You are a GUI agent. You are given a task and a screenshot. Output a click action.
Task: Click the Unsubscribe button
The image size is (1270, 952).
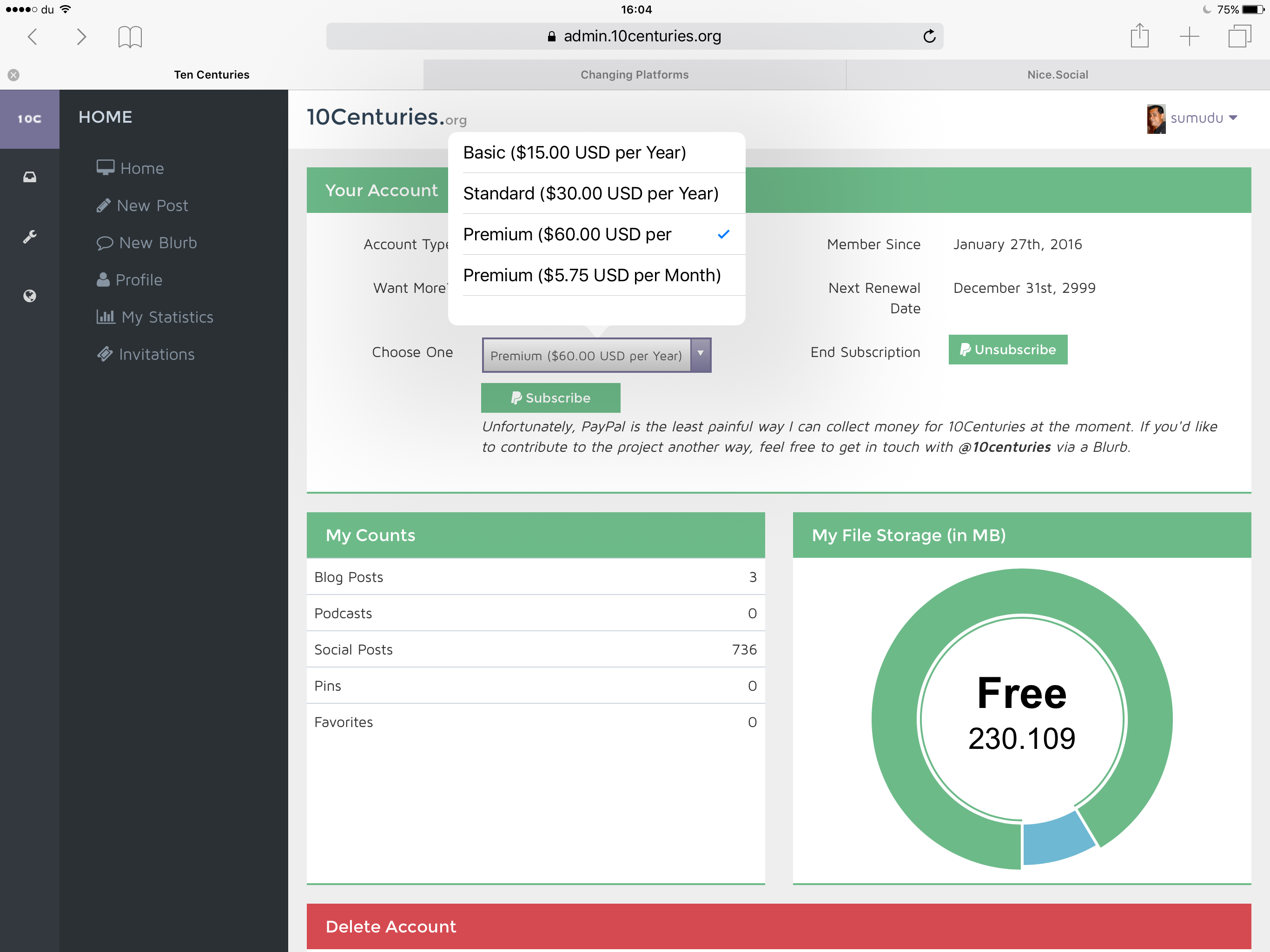tap(1008, 350)
